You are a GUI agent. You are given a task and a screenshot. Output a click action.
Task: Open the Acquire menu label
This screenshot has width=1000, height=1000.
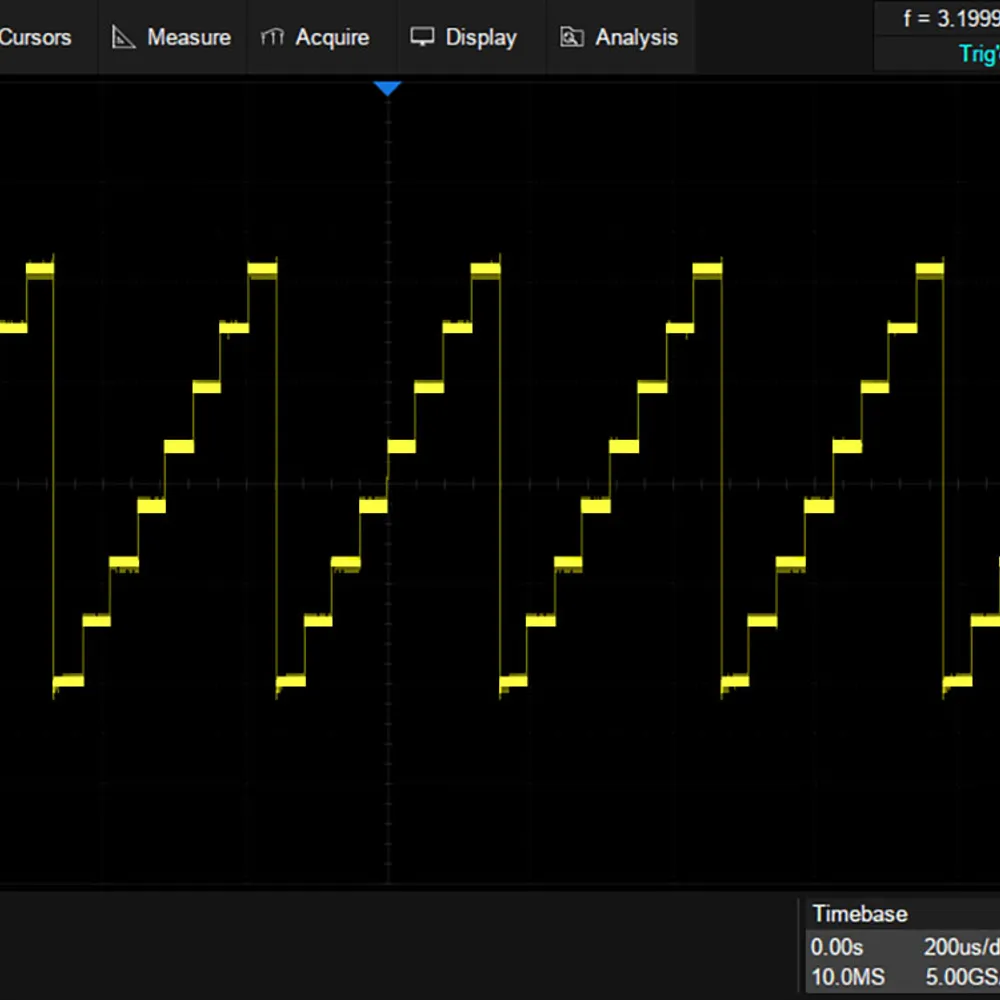[332, 37]
